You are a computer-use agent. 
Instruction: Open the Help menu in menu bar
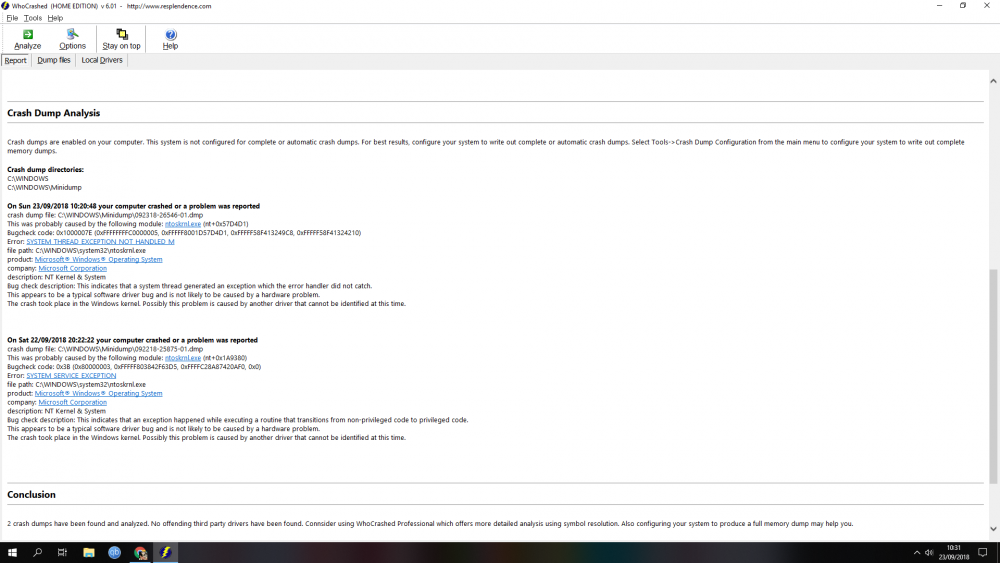point(55,18)
